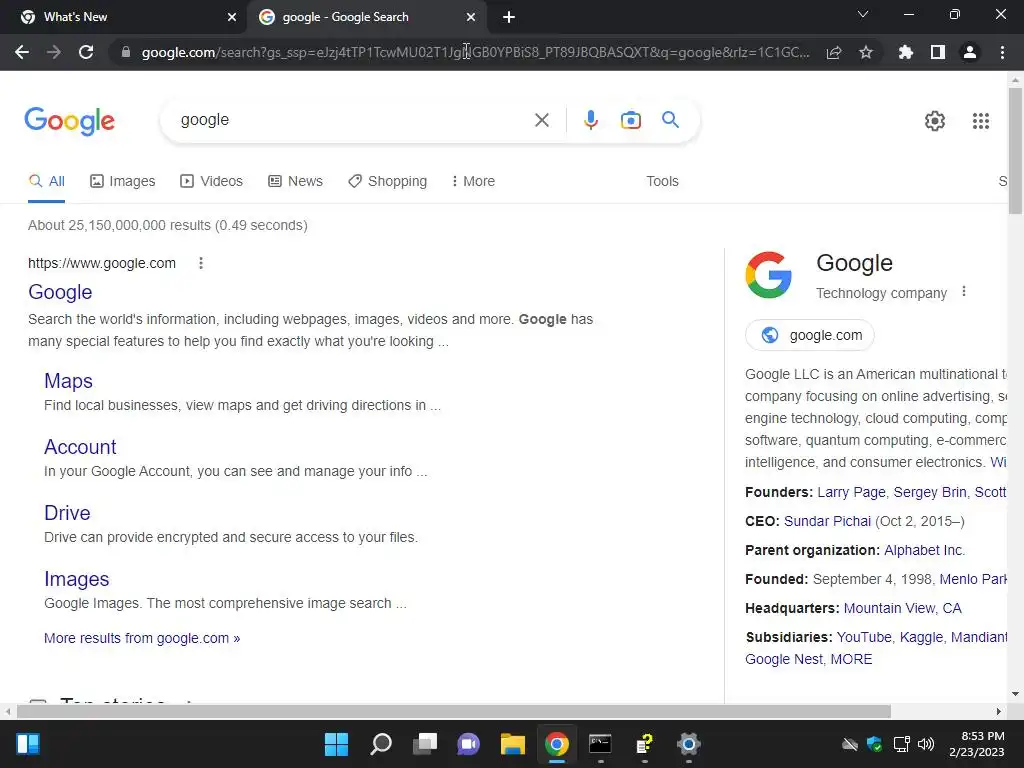Click the MORE subsidiaries link

[x=851, y=659]
